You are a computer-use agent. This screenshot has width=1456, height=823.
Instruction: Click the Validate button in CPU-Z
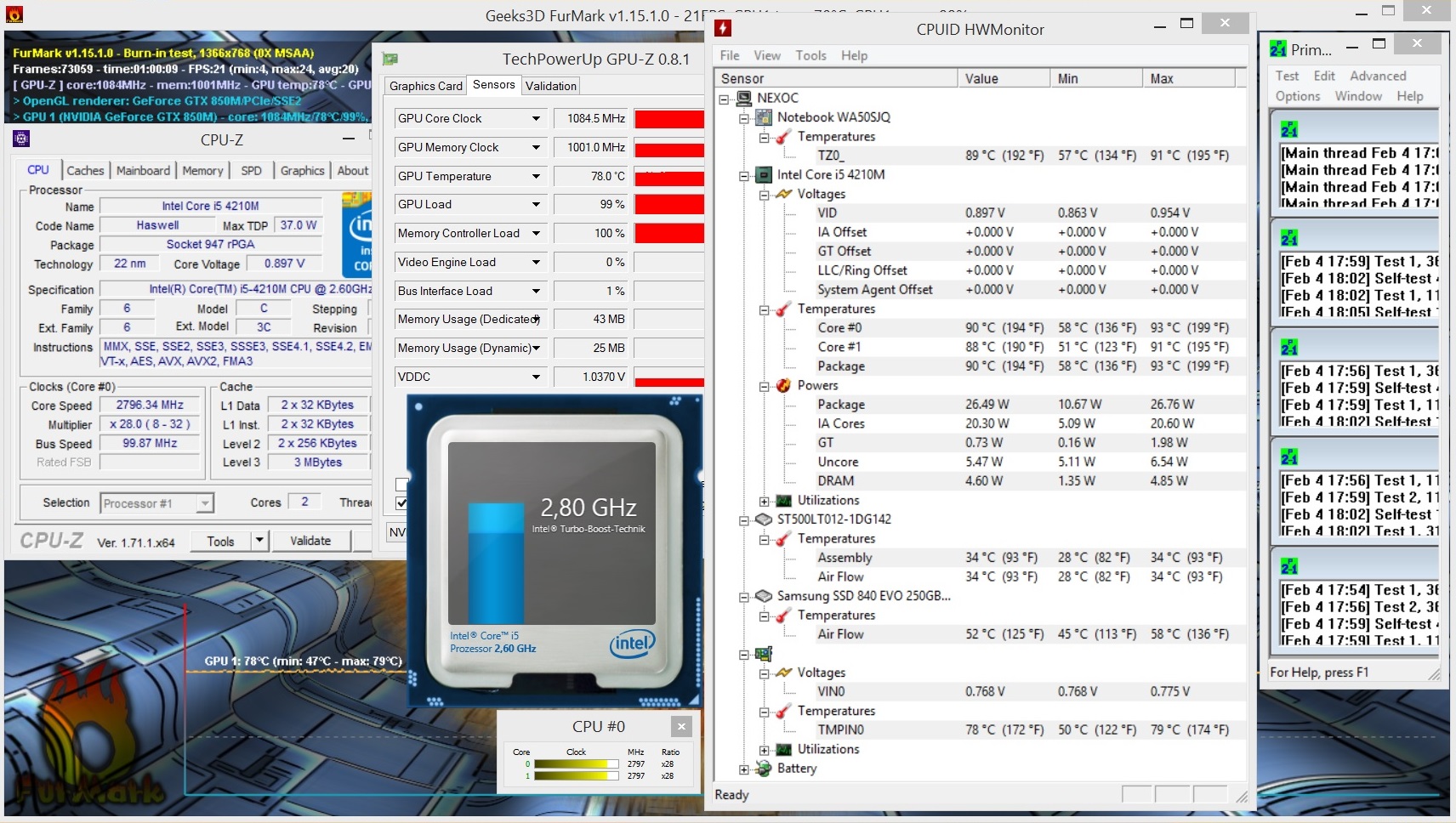310,541
